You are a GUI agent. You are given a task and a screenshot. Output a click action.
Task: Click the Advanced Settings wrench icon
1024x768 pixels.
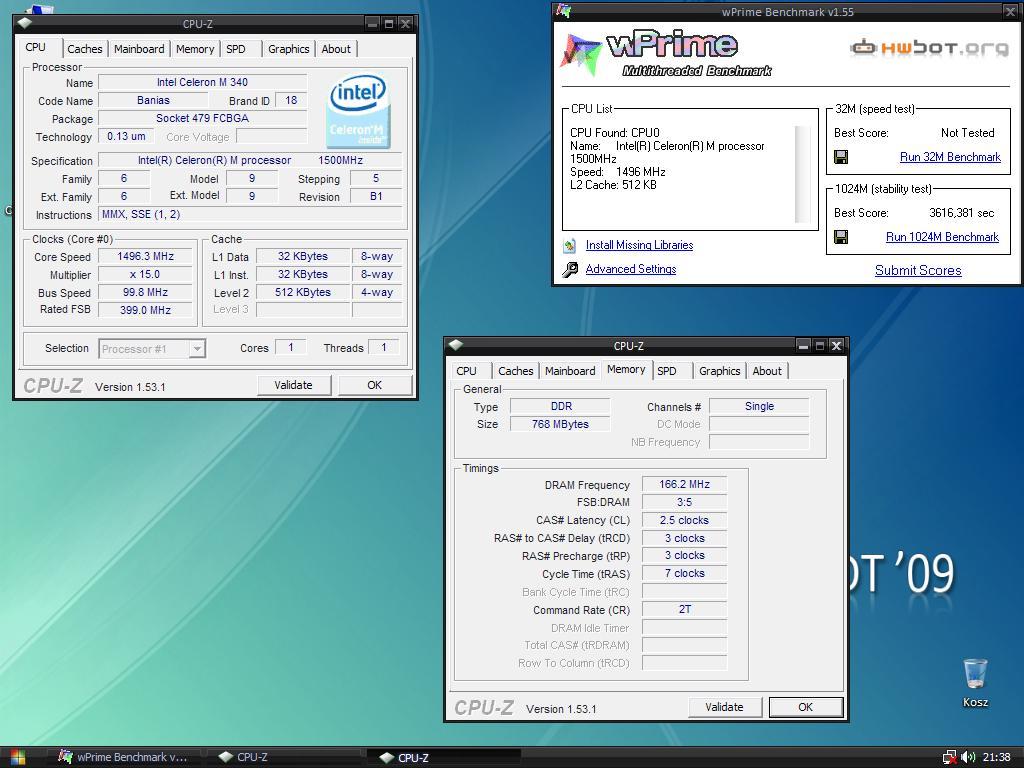coord(569,269)
